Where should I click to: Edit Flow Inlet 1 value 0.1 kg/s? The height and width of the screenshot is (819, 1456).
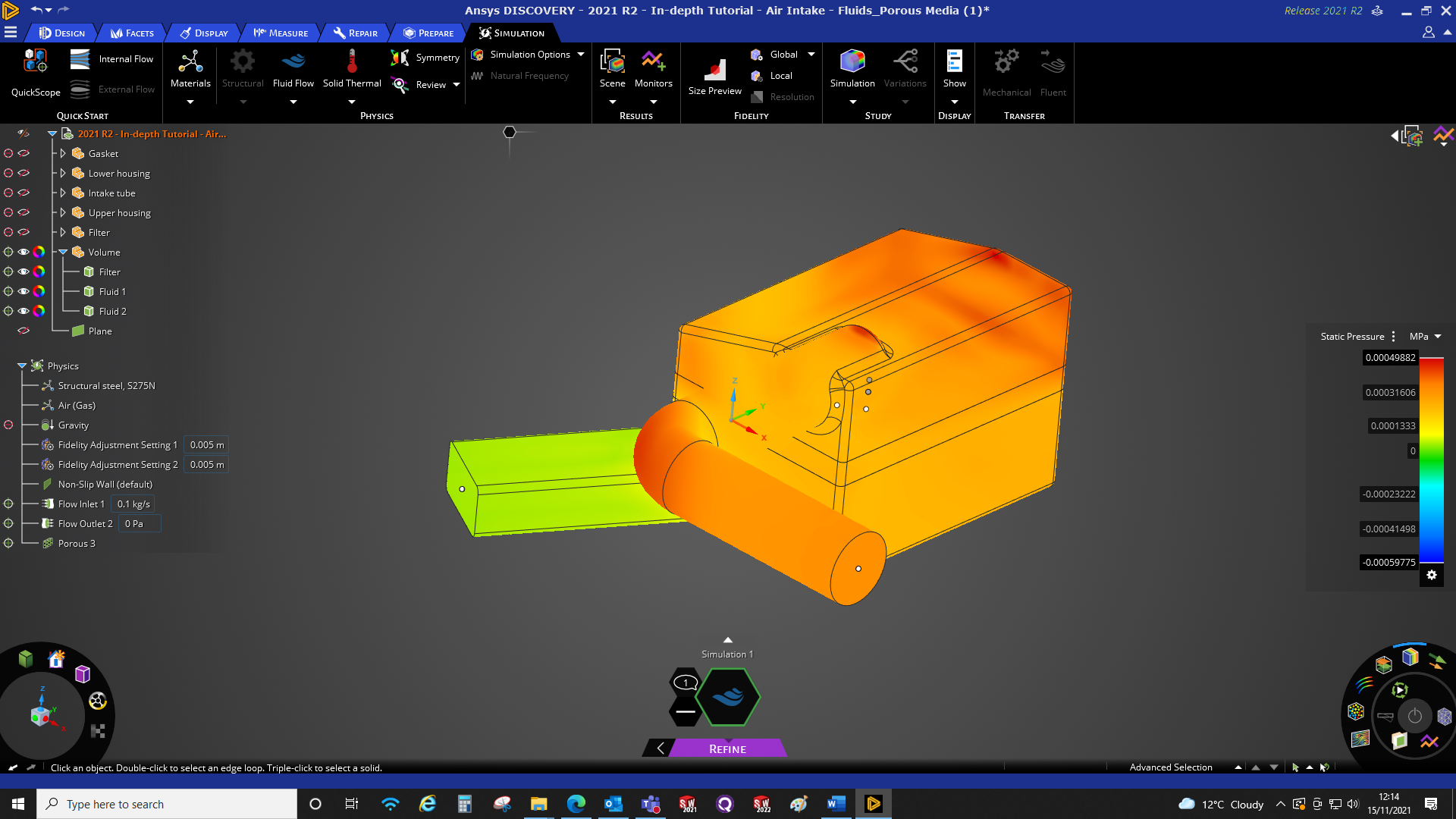pyautogui.click(x=133, y=504)
